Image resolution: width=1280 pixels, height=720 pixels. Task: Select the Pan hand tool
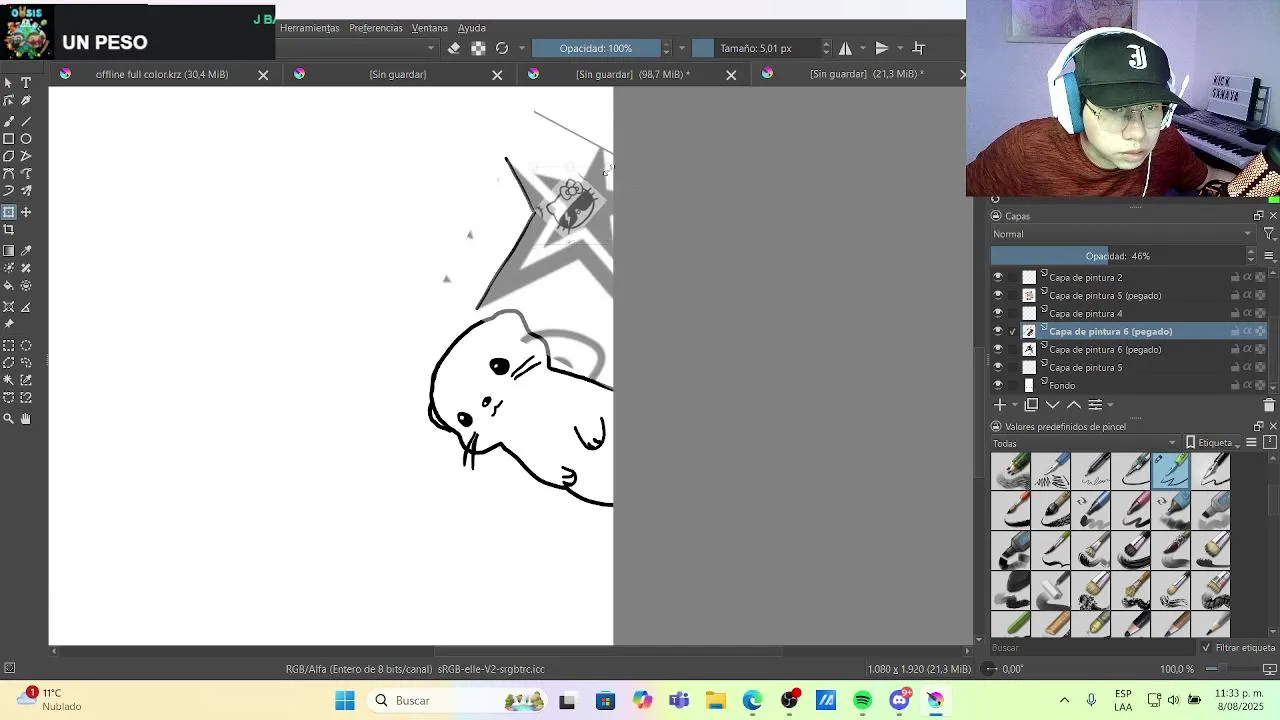tap(26, 419)
